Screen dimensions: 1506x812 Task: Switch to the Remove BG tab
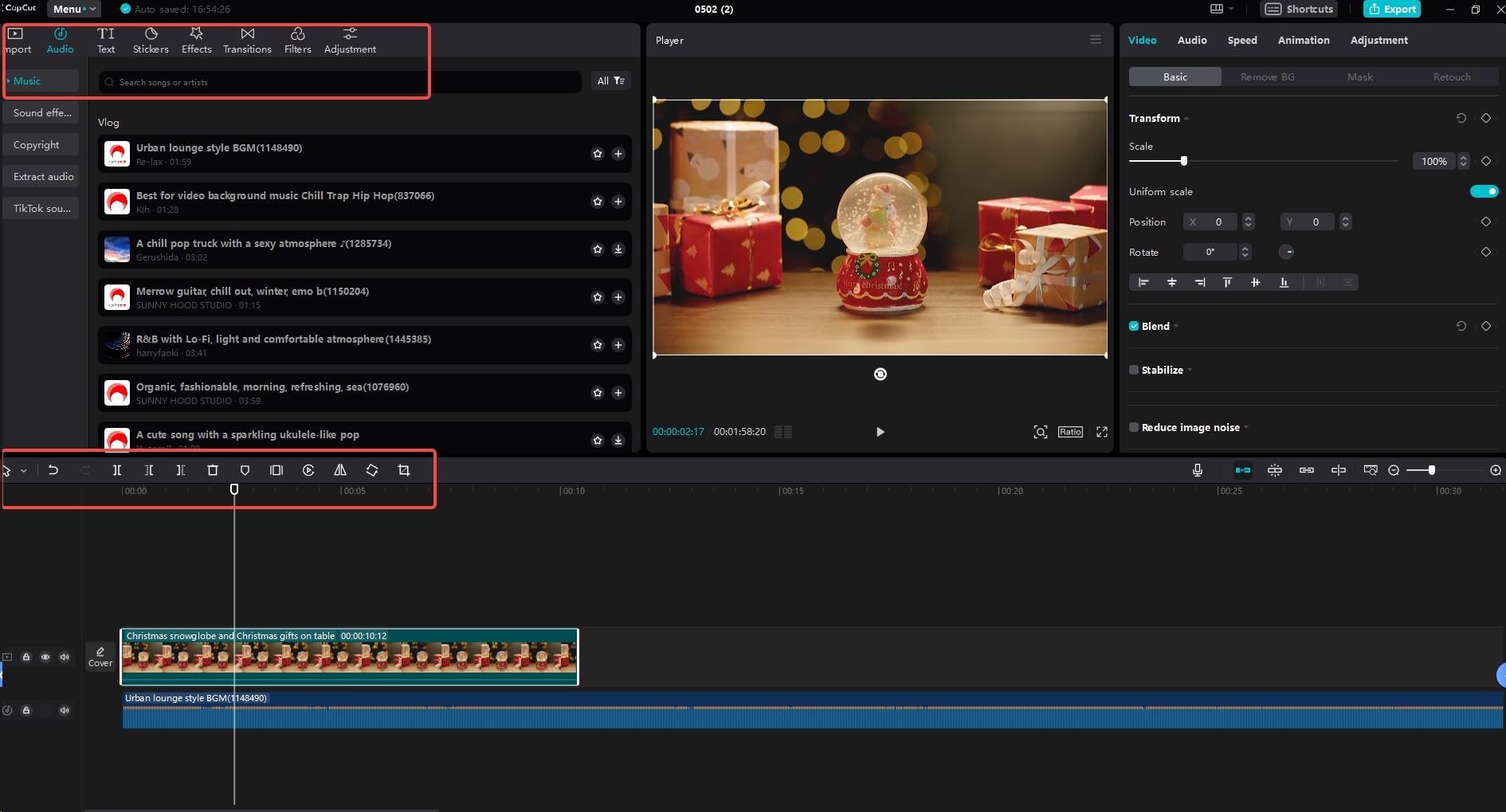[x=1267, y=76]
